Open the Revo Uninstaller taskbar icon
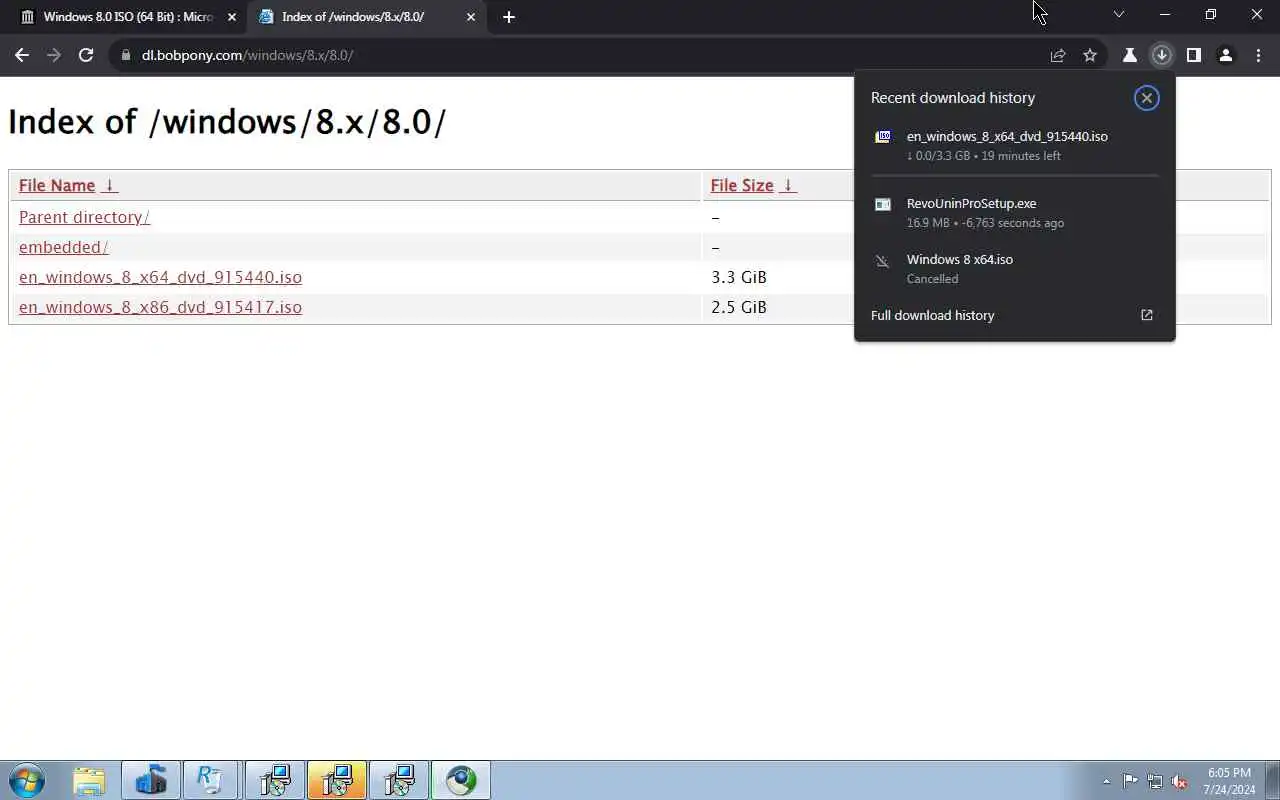1280x800 pixels. pos(211,780)
